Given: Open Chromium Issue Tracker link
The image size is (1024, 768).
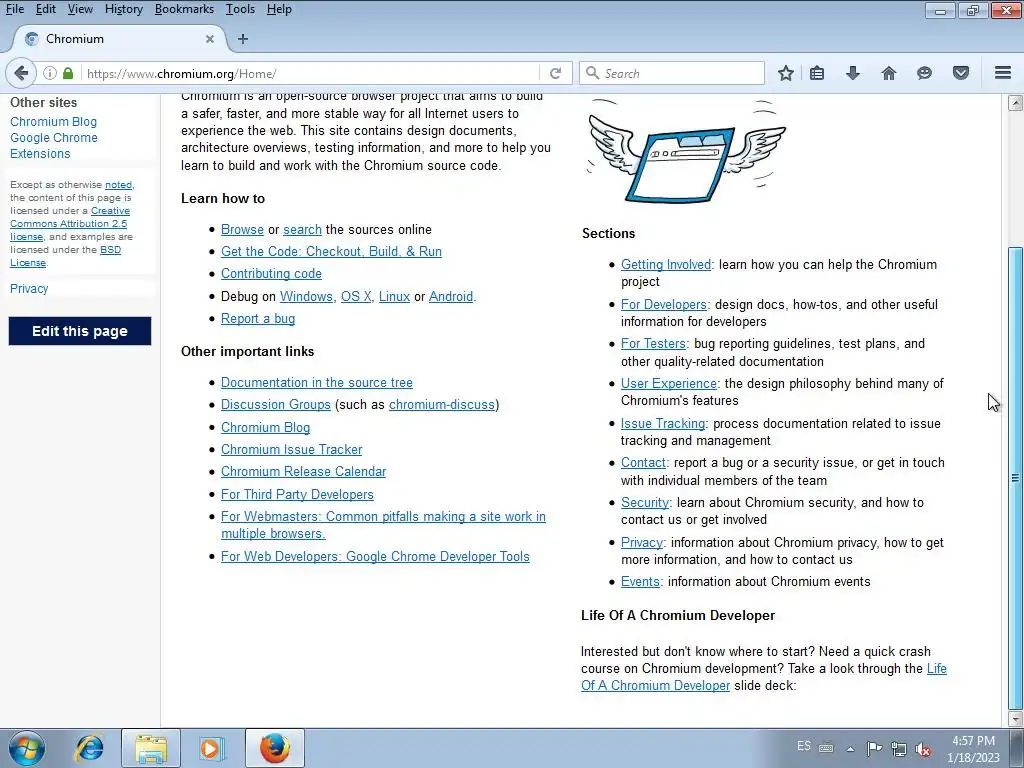Looking at the screenshot, I should pyautogui.click(x=291, y=449).
